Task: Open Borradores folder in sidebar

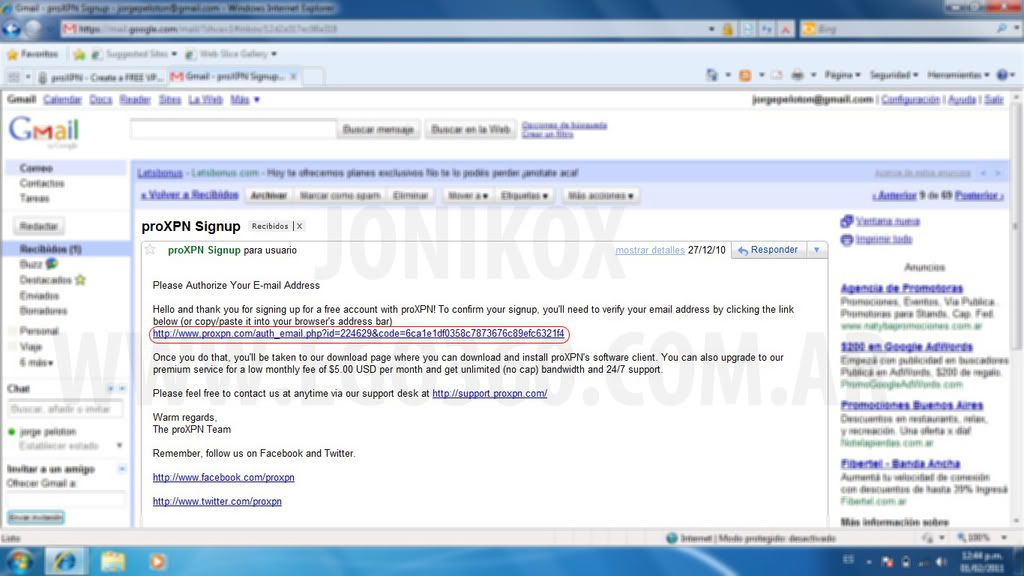Action: (x=44, y=311)
